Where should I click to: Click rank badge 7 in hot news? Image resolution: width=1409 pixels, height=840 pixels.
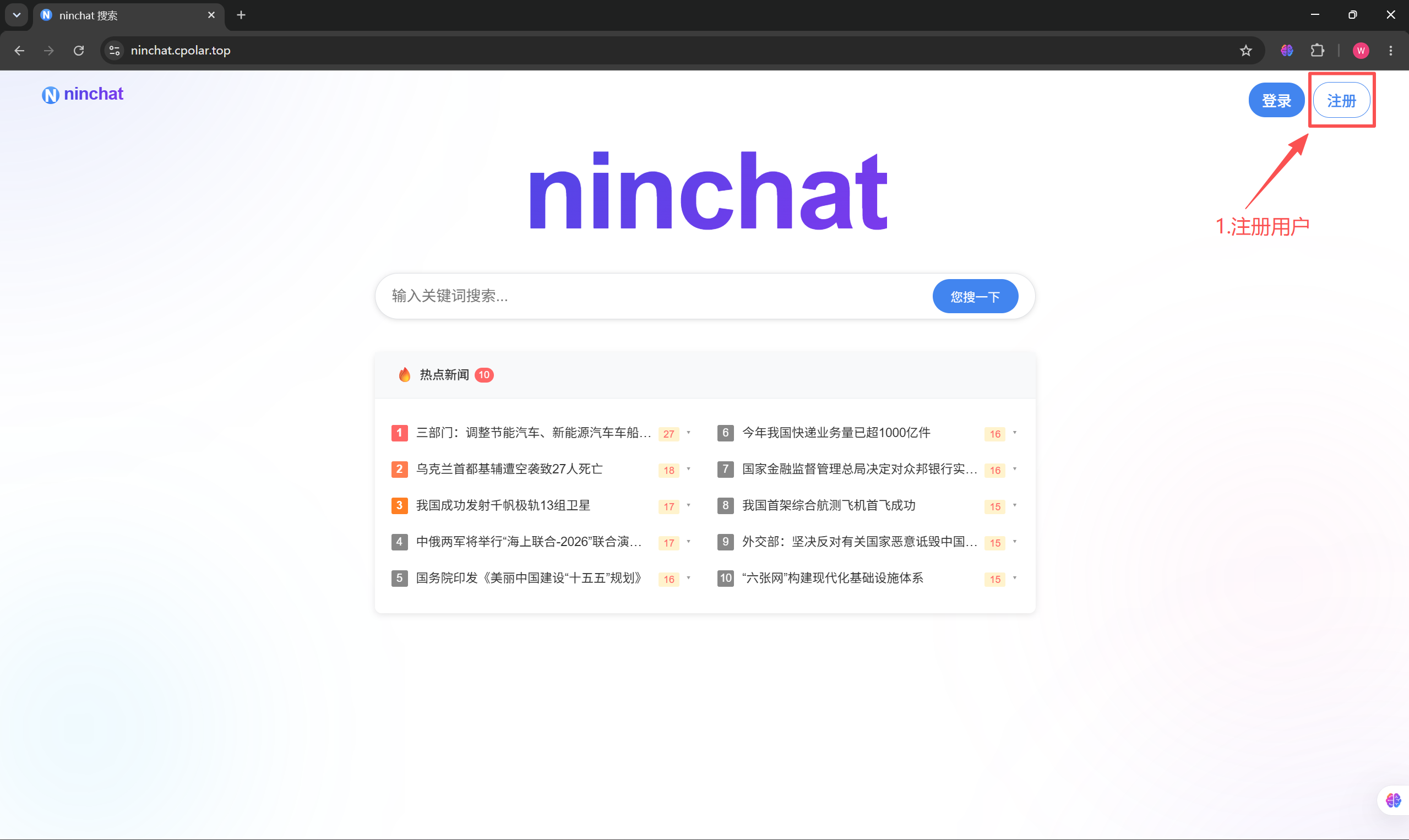[726, 469]
